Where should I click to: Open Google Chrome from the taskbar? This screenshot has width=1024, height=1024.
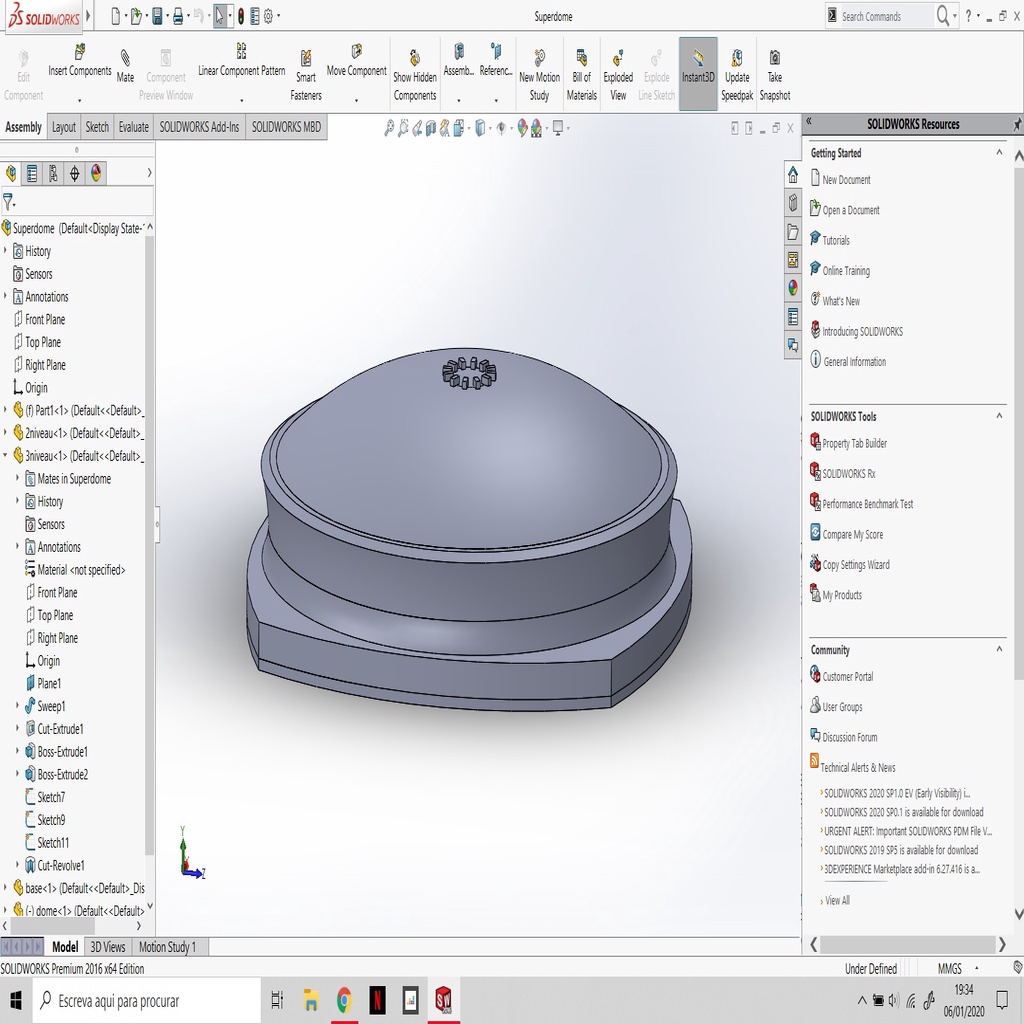coord(344,1000)
